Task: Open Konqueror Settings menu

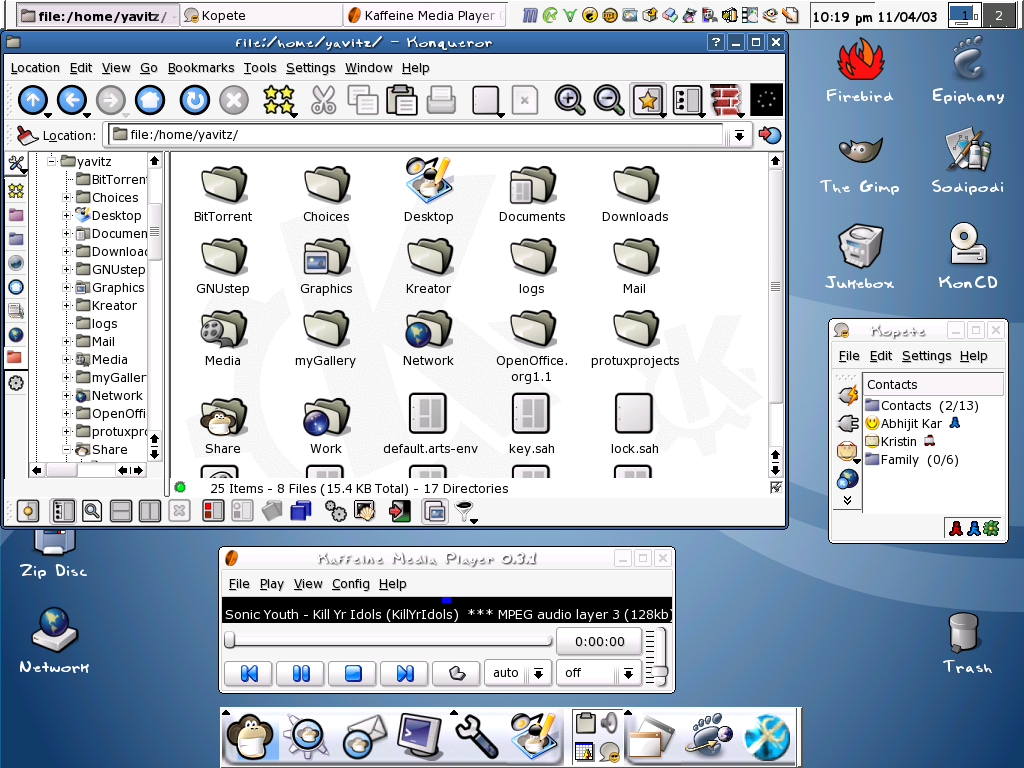Action: (310, 68)
